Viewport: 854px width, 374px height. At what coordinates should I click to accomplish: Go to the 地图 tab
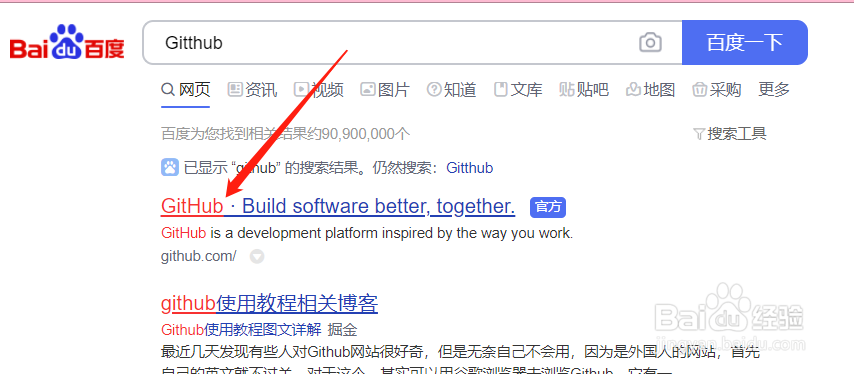[x=650, y=90]
